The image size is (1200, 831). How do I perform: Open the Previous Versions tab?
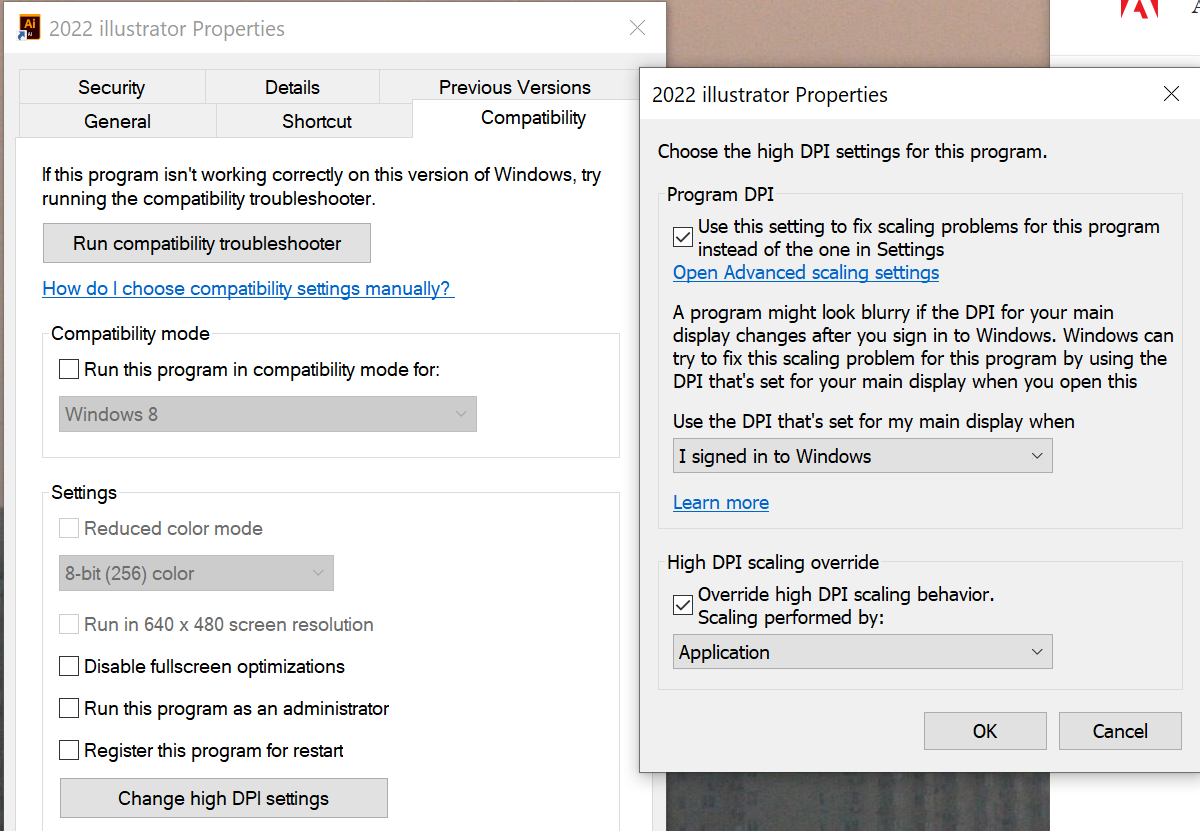pos(512,87)
